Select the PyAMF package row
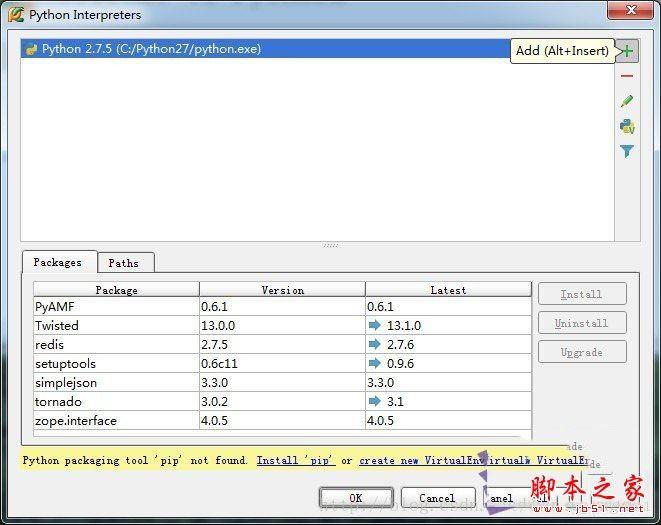The height and width of the screenshot is (525, 661). pyautogui.click(x=116, y=307)
